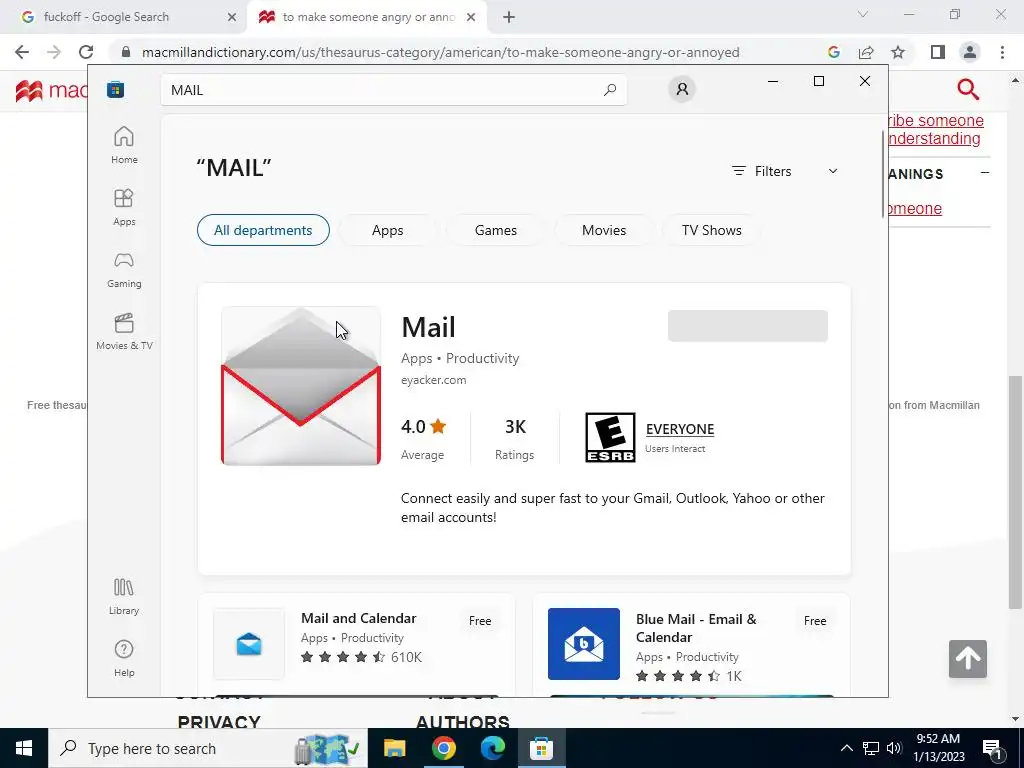The height and width of the screenshot is (768, 1024).
Task: Open the Windows Start menu
Action: [x=24, y=748]
